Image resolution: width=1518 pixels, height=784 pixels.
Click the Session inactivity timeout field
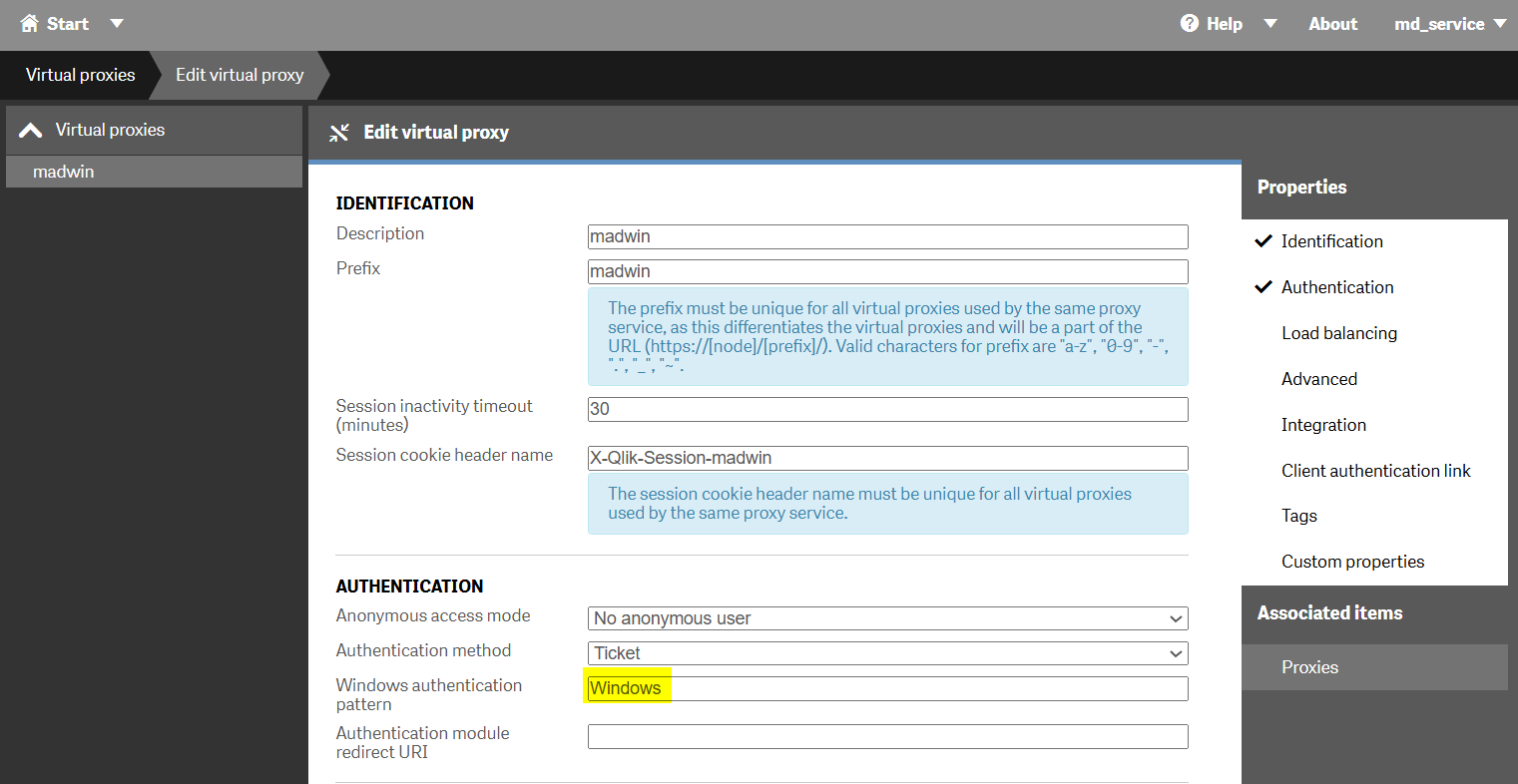click(x=887, y=409)
